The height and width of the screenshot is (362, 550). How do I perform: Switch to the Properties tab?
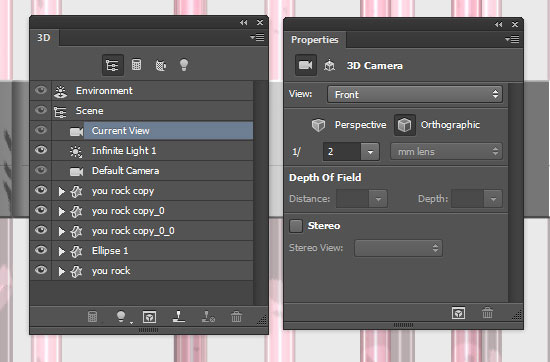[x=315, y=40]
